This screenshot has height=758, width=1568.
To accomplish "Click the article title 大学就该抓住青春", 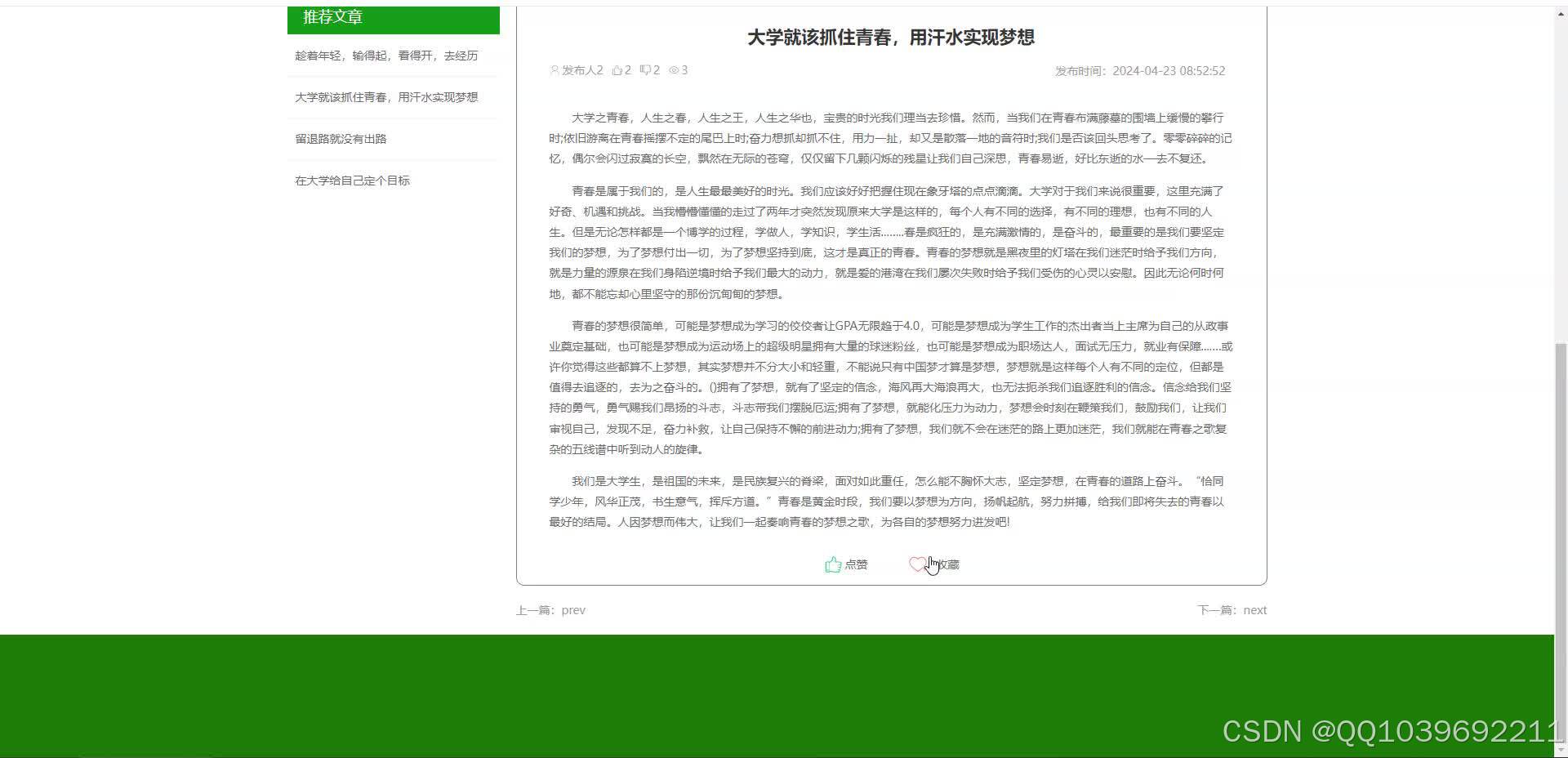I will coord(891,38).
